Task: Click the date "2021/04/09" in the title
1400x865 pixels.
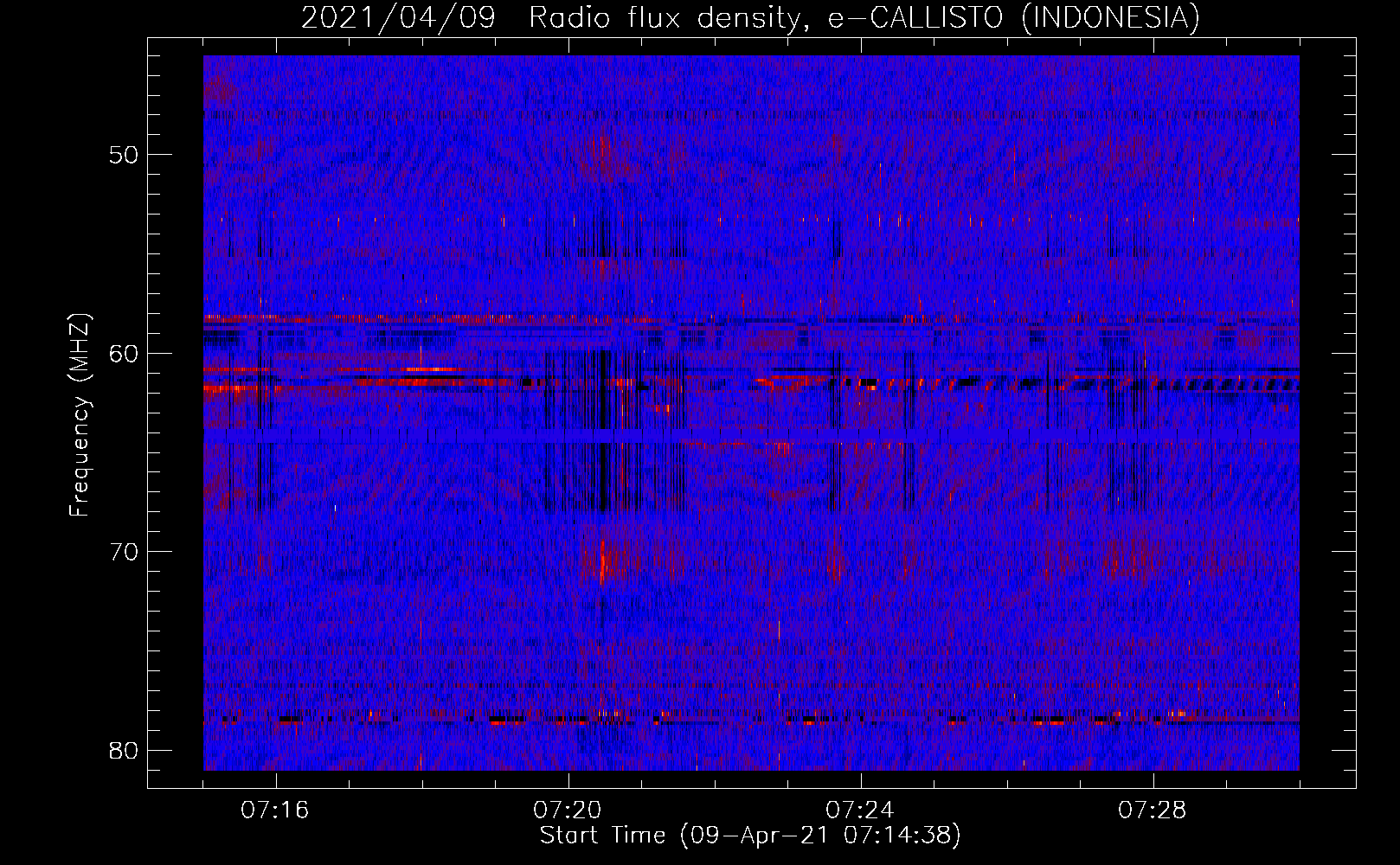Action: pyautogui.click(x=398, y=17)
